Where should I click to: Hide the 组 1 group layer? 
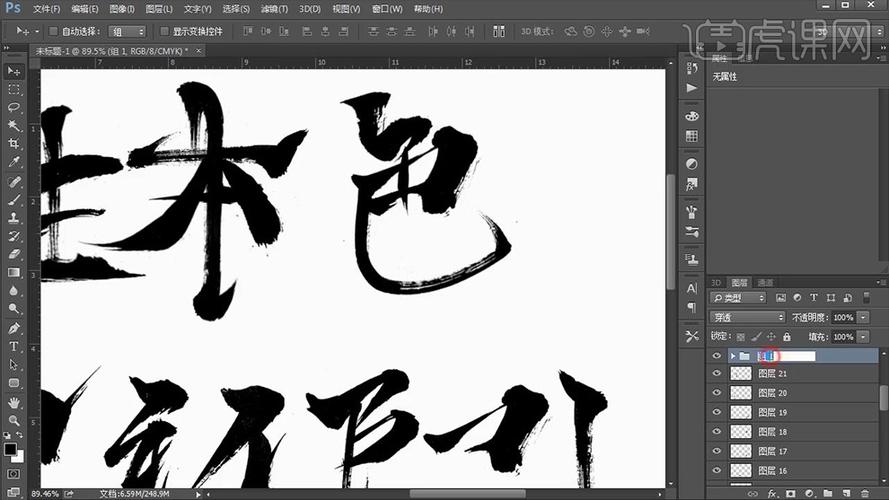tap(717, 356)
